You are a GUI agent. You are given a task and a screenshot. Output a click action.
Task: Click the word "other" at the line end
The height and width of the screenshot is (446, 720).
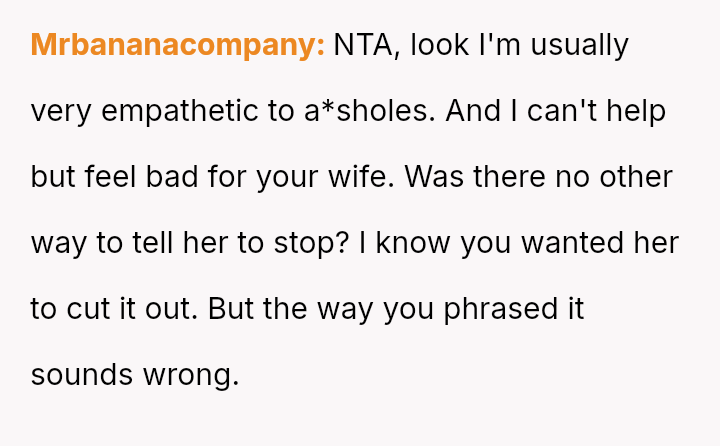pos(634,178)
